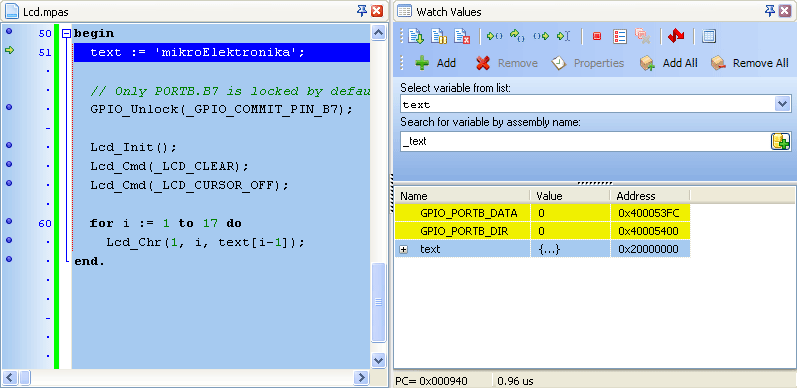Click the current execution arrow at line 51
The width and height of the screenshot is (797, 388).
(9, 50)
